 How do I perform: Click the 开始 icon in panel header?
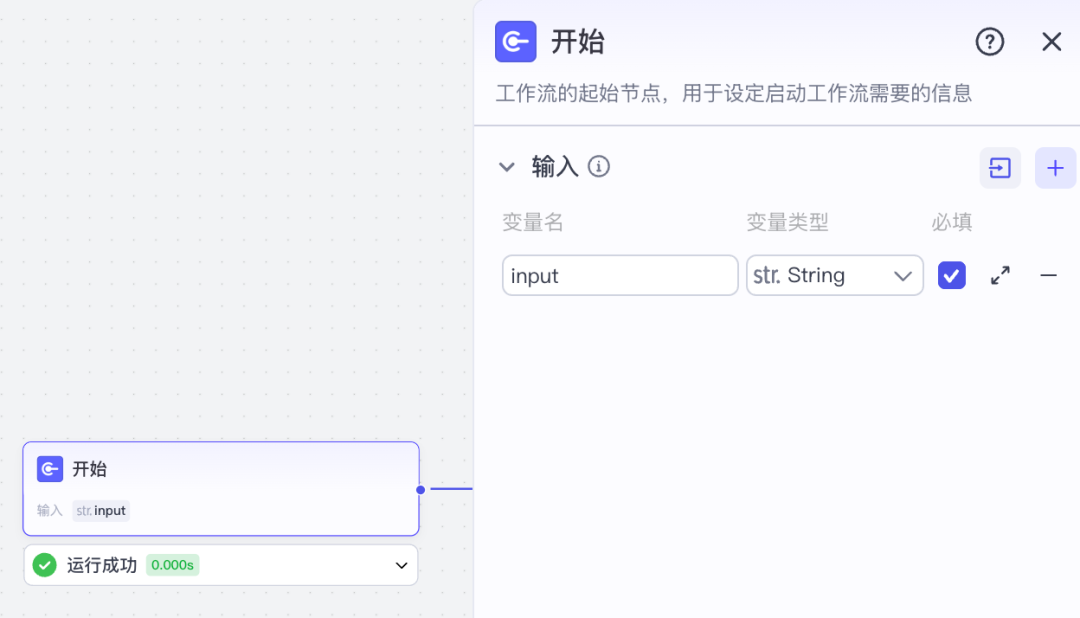click(x=516, y=42)
